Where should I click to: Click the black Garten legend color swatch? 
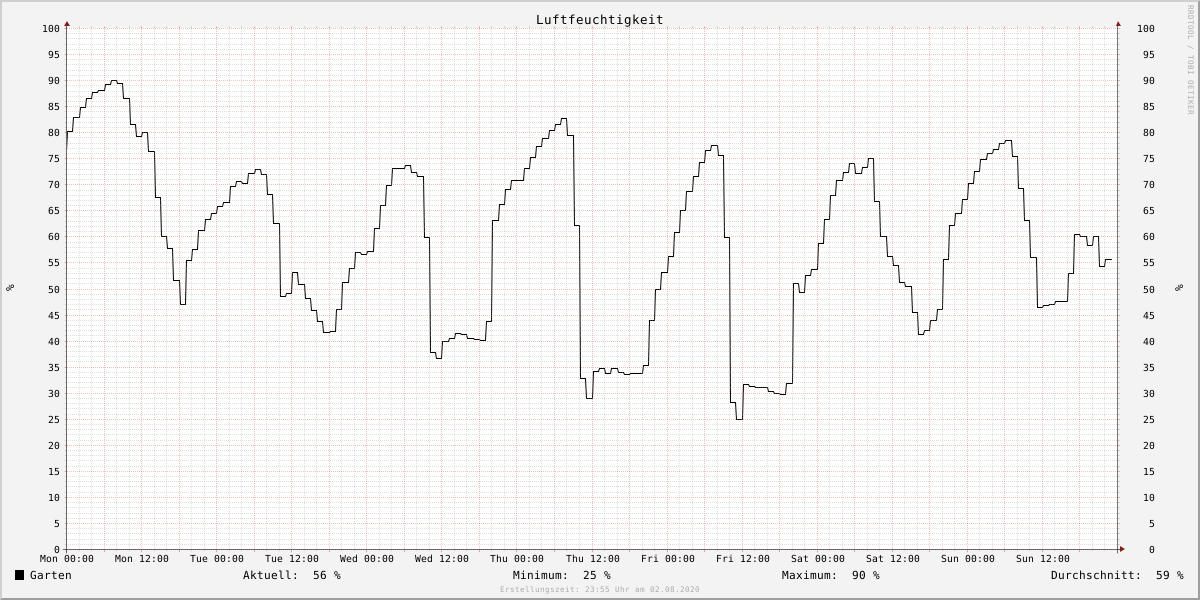click(x=19, y=575)
